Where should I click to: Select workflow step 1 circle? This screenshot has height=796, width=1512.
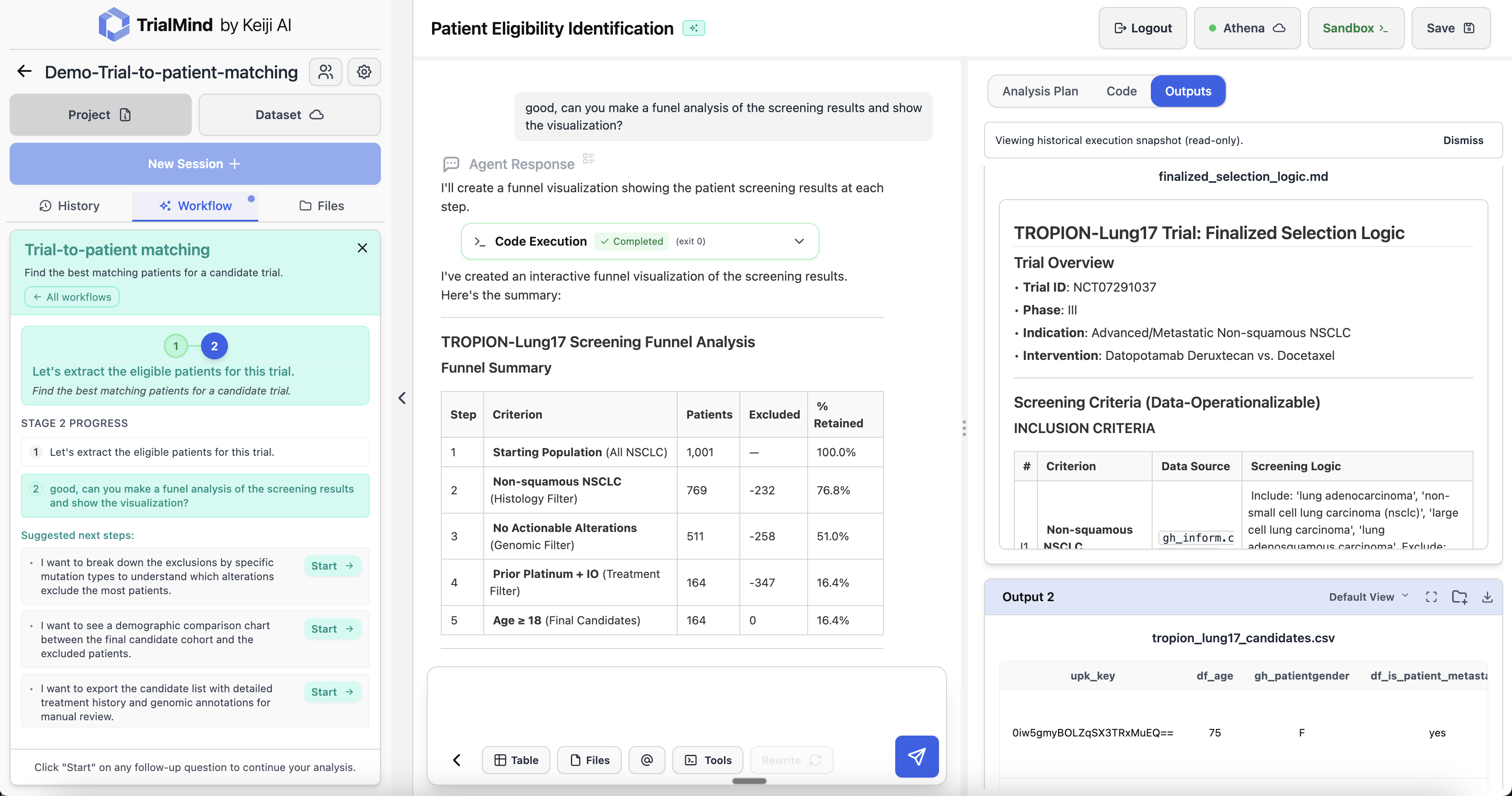click(176, 346)
